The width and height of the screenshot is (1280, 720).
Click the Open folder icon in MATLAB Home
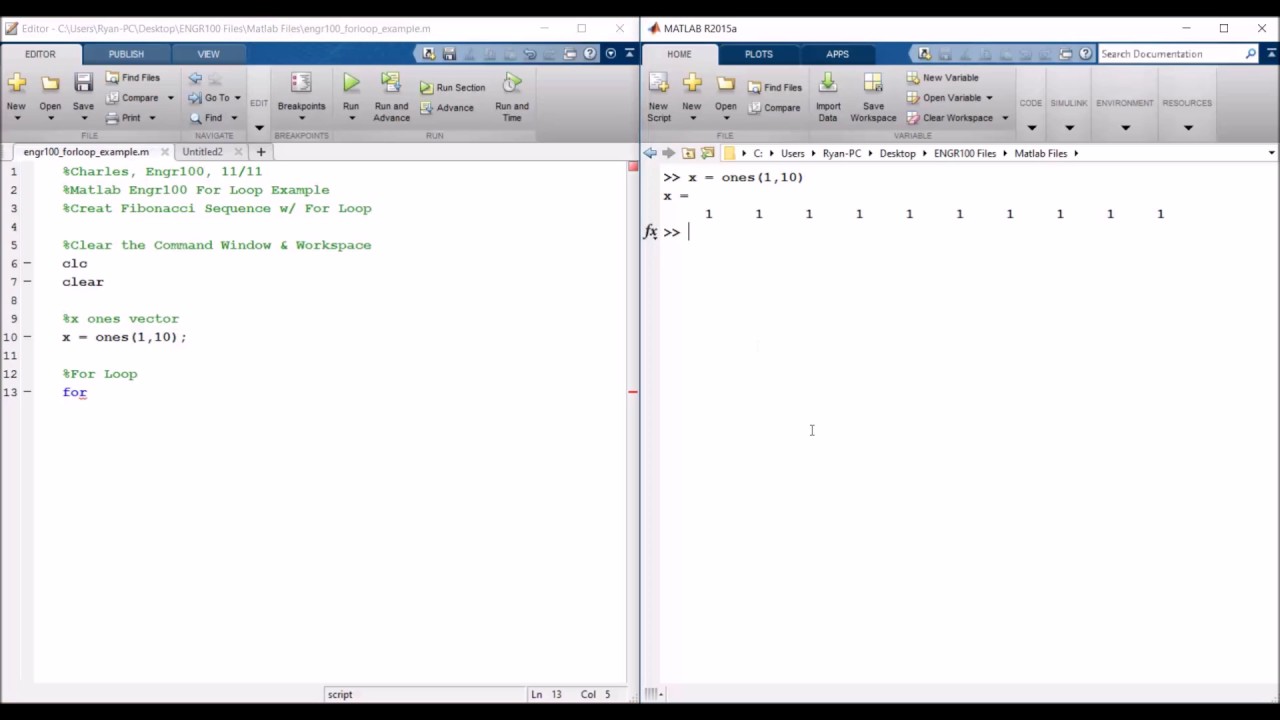point(726,84)
